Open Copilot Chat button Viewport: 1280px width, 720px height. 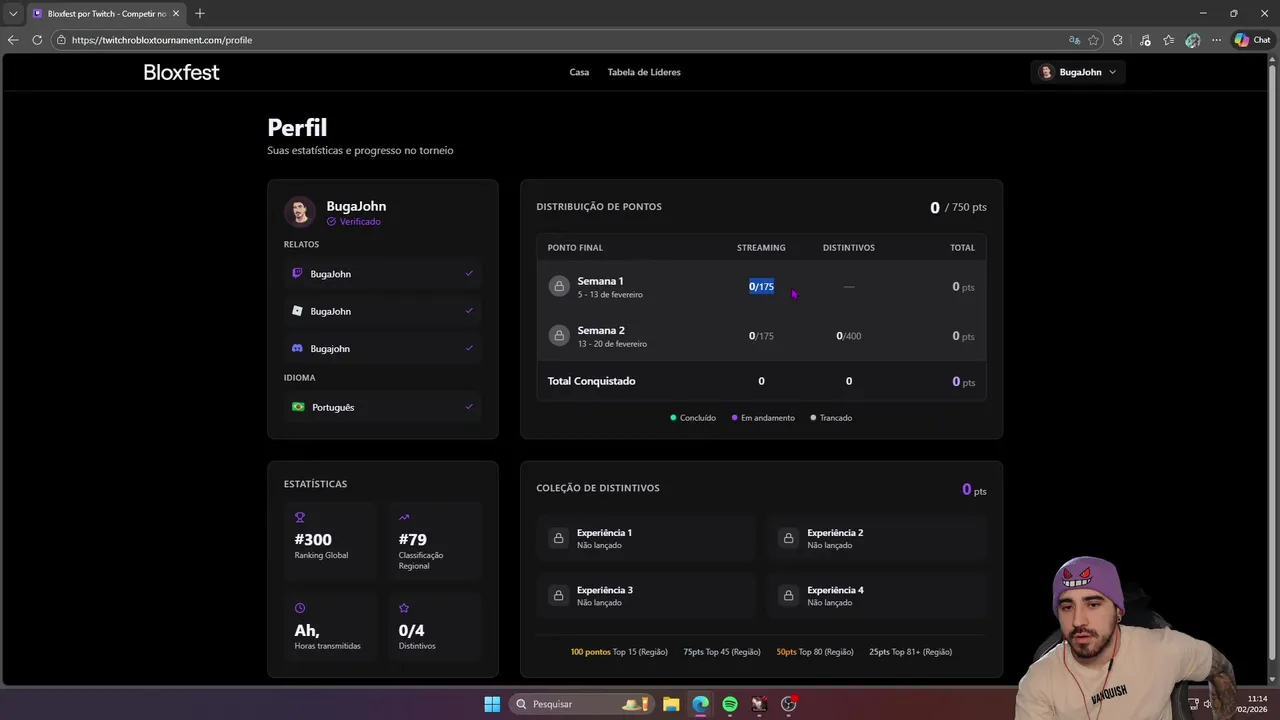click(x=1252, y=40)
